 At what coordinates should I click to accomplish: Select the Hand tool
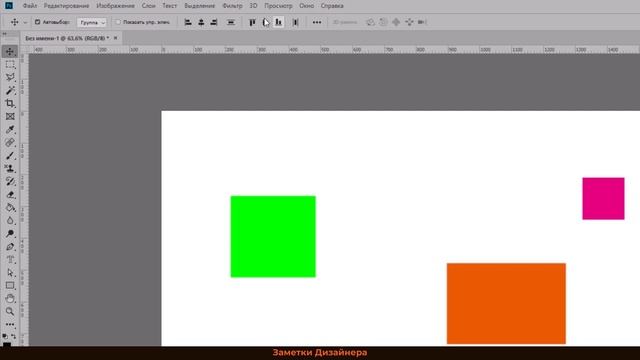(x=10, y=298)
